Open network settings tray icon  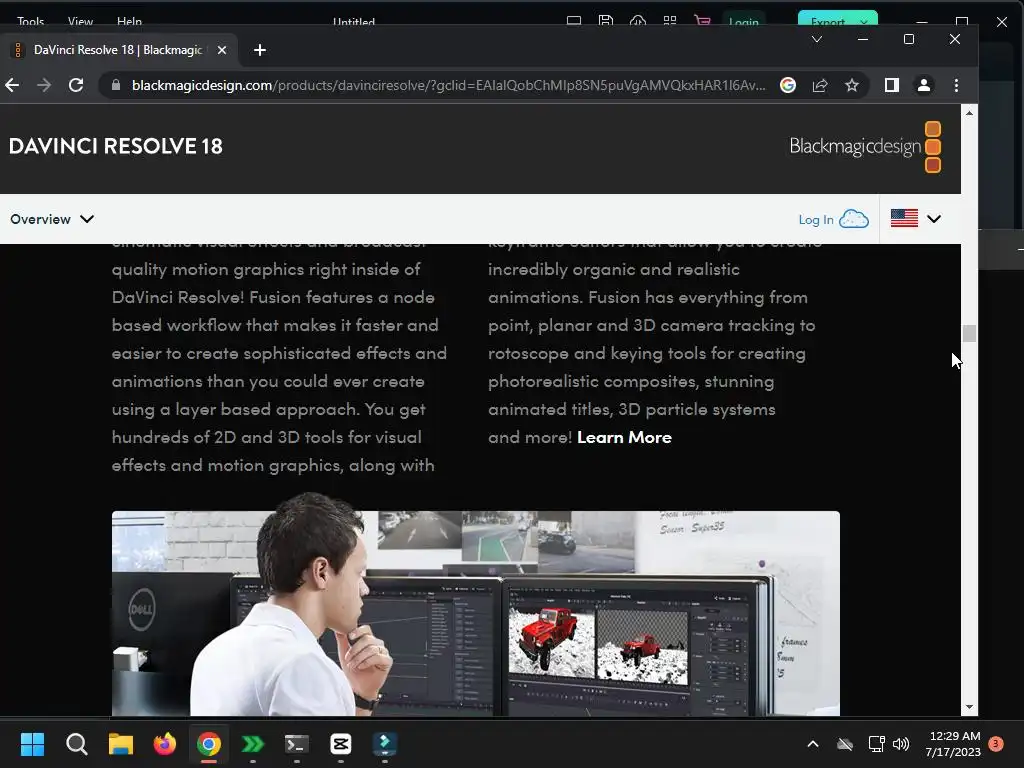coord(876,744)
